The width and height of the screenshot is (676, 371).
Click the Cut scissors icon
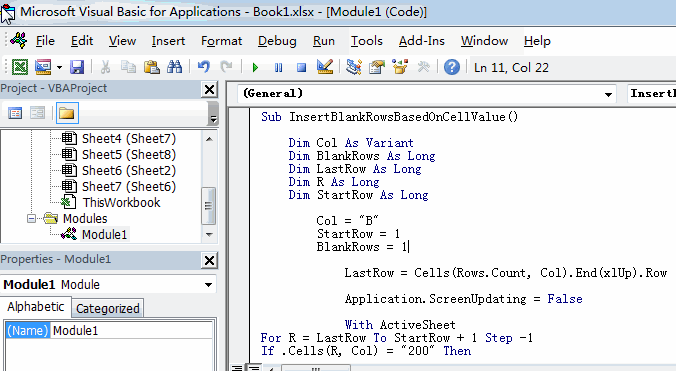click(105, 67)
